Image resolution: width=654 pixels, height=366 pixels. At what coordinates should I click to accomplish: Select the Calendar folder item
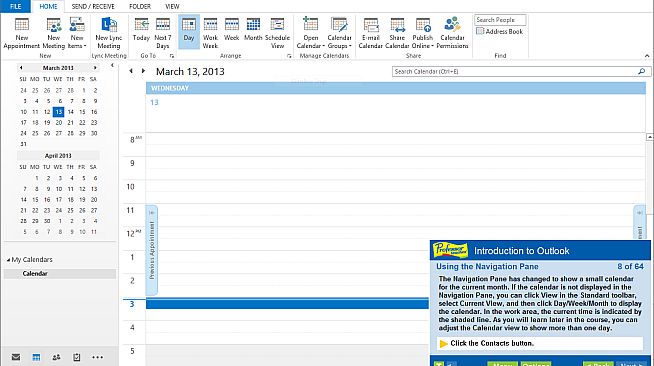(60, 273)
